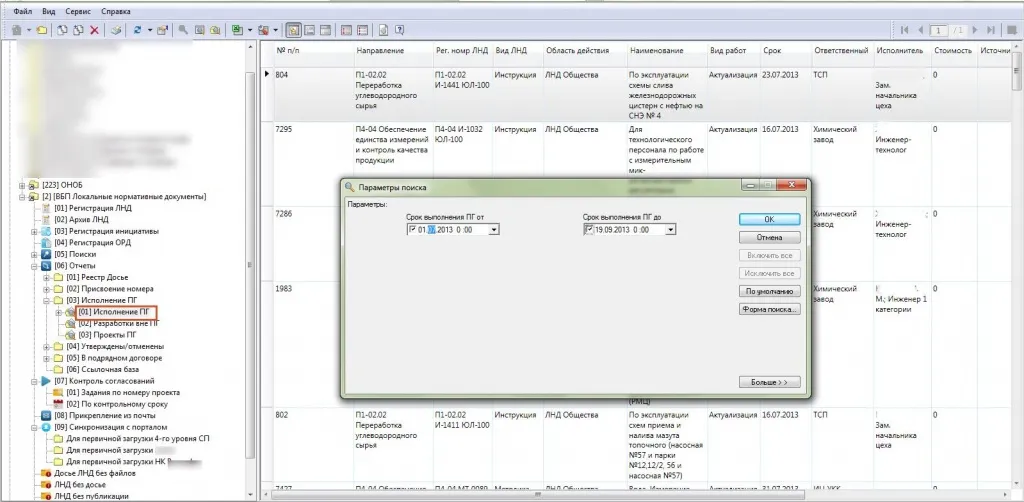Viewport: 1024px width, 502px height.
Task: Click the help question mark toolbar icon
Action: click(x=399, y=30)
